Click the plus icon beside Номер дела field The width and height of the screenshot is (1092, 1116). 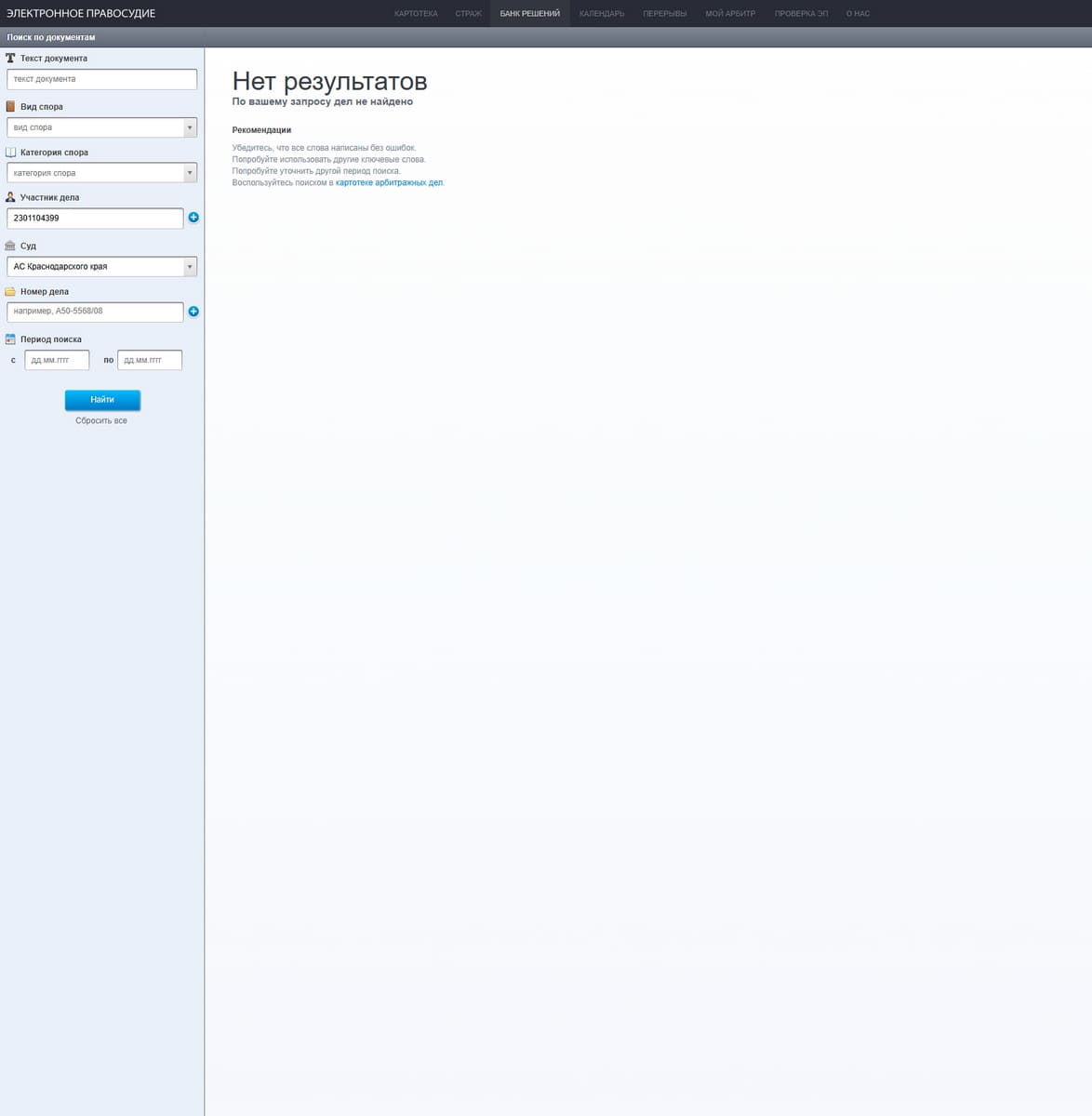click(x=193, y=312)
